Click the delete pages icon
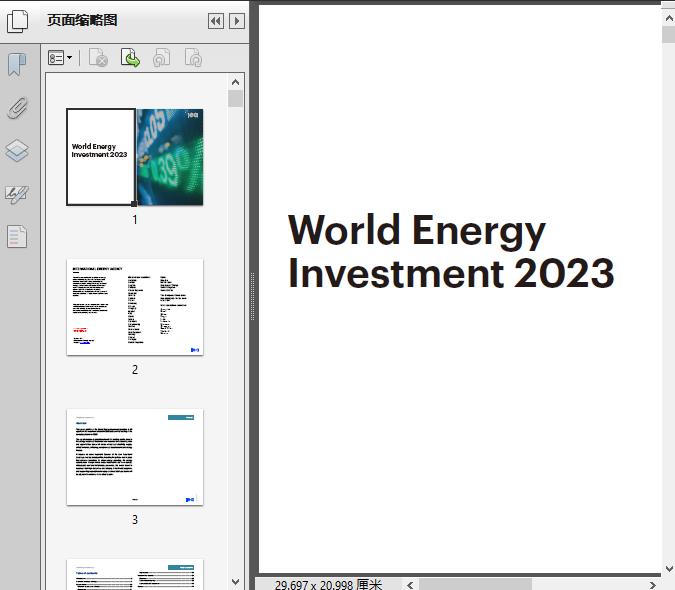Screen dimensions: 675x590 click(x=98, y=58)
